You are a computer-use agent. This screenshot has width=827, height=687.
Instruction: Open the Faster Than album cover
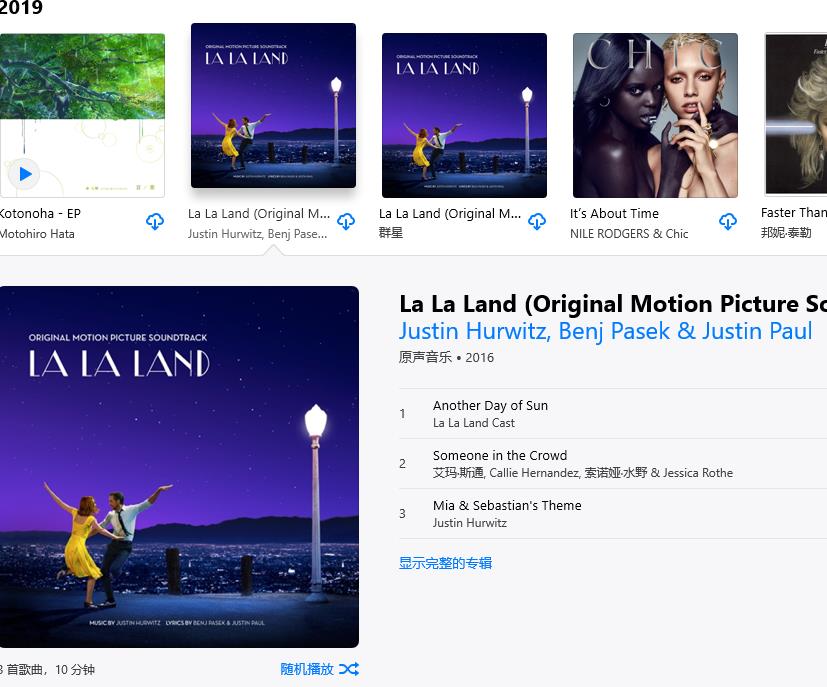pos(796,114)
